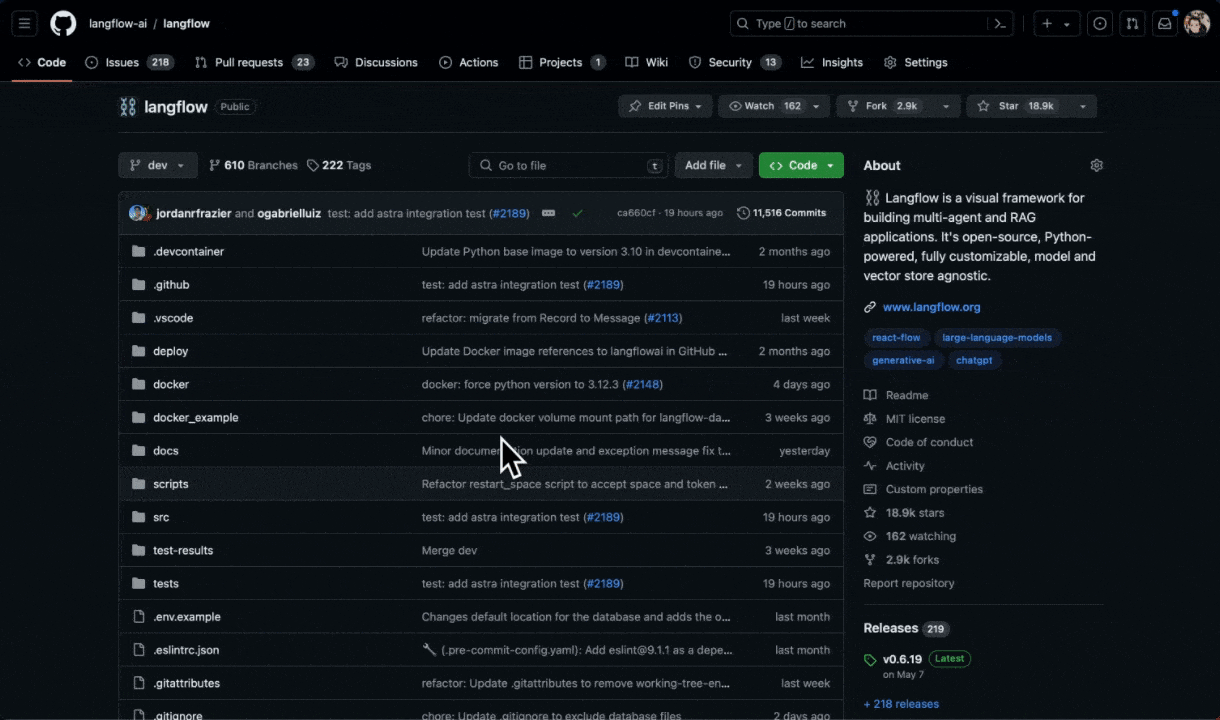The image size is (1220, 720).
Task: Click the Go to file field
Action: [569, 165]
